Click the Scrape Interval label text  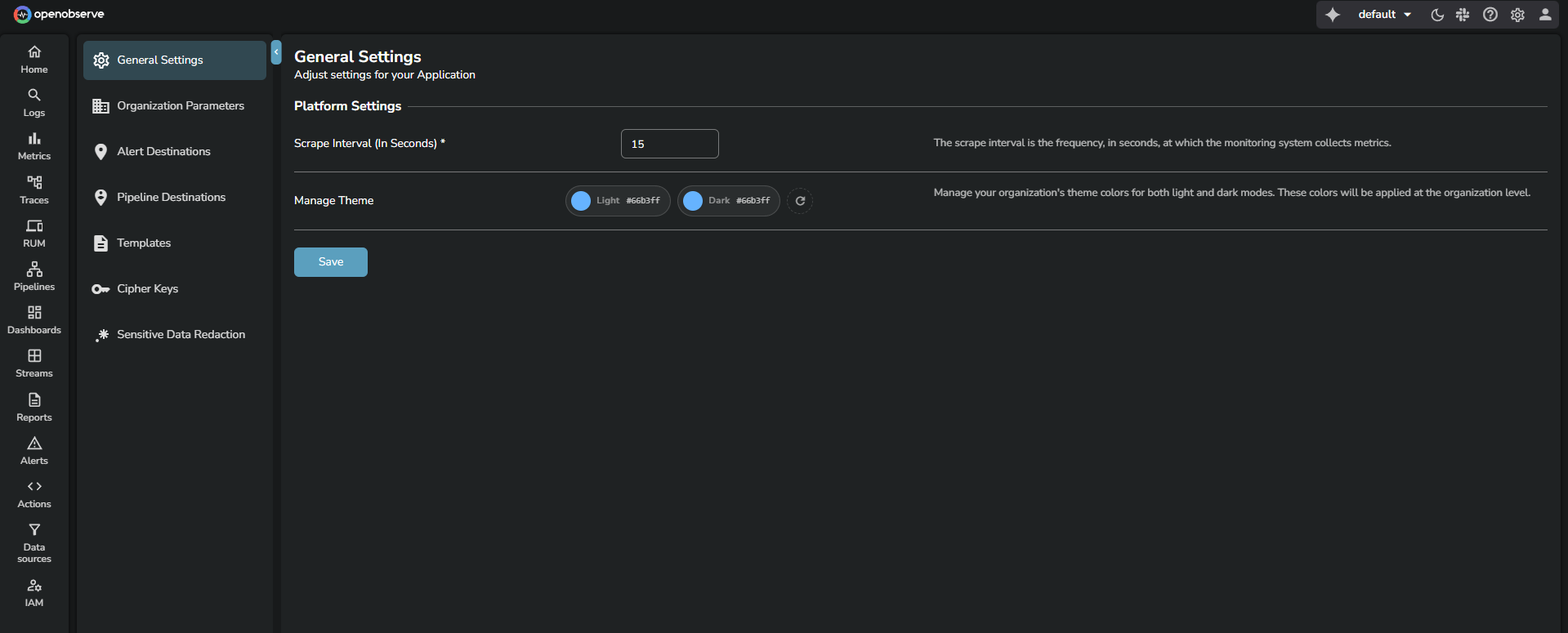point(369,144)
